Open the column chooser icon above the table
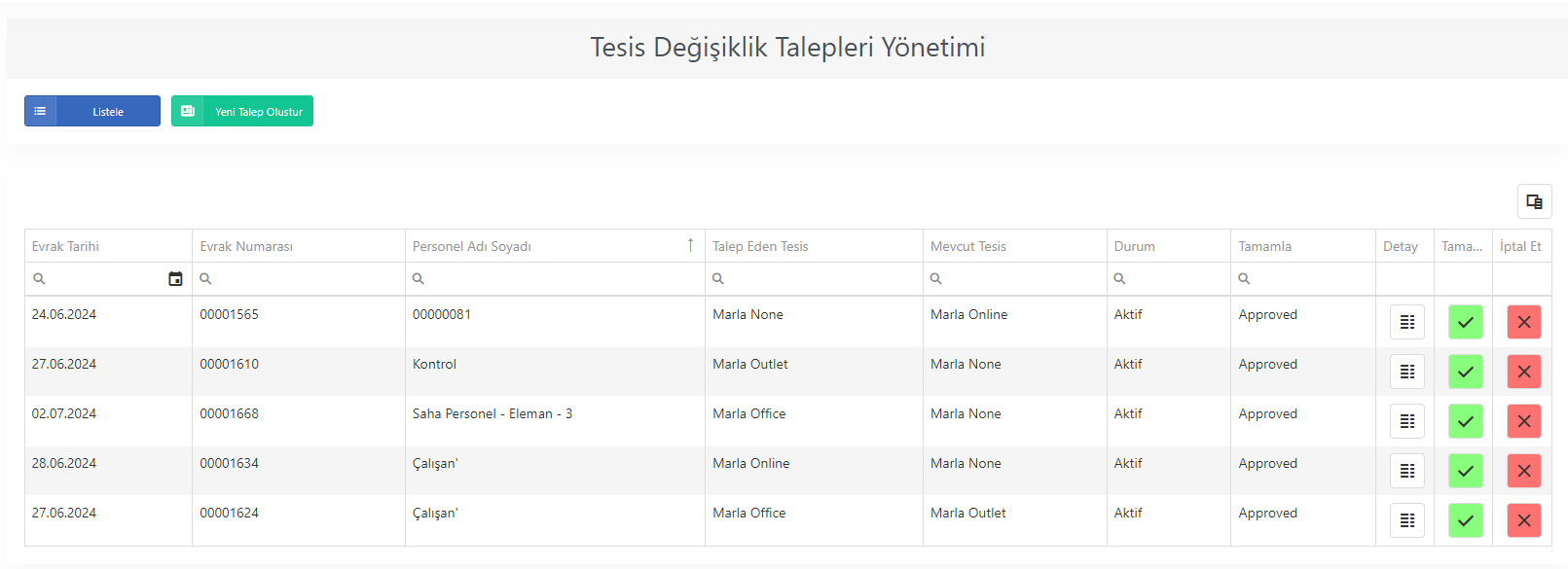 point(1534,201)
